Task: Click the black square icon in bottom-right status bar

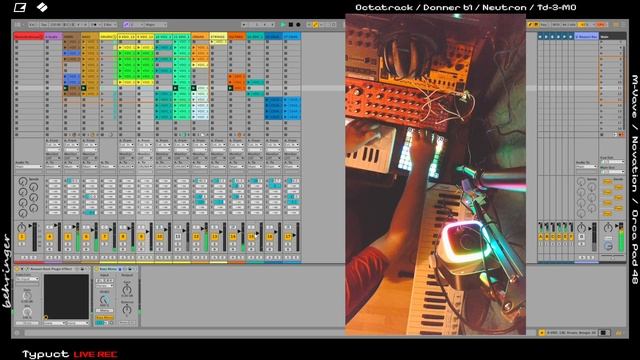Action: [x=603, y=333]
